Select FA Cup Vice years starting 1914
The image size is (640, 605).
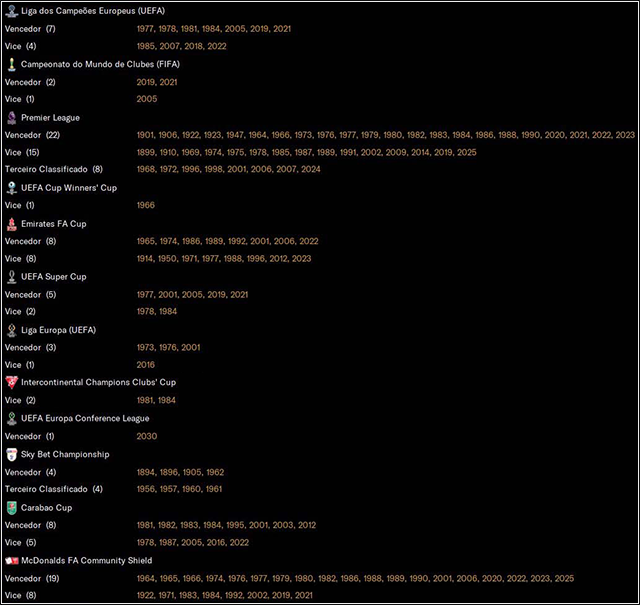tap(224, 258)
